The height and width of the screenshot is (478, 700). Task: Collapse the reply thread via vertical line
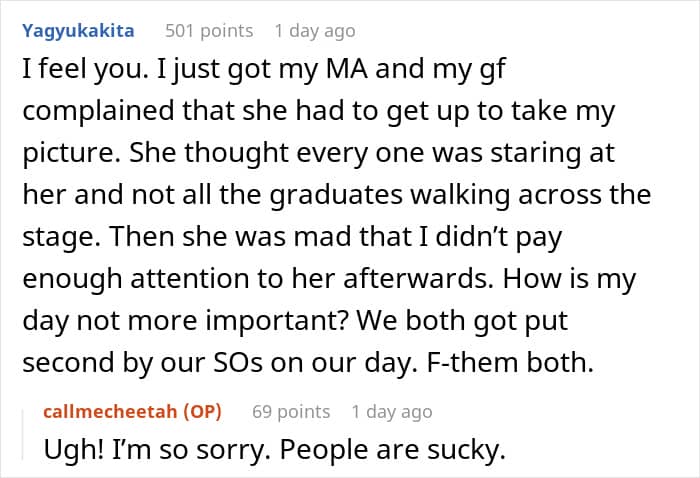tap(22, 435)
